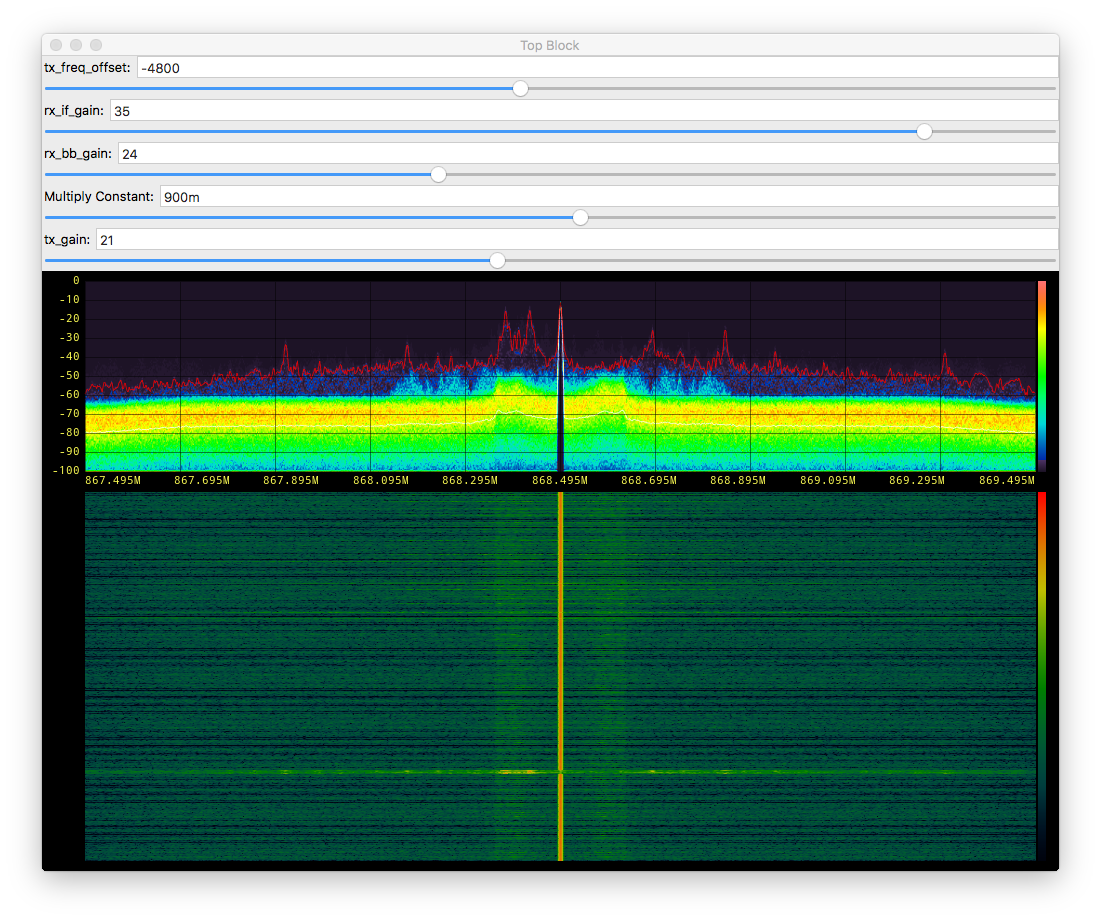The height and width of the screenshot is (921, 1101).
Task: Select the rx_bb_gain slider handle
Action: [x=438, y=175]
